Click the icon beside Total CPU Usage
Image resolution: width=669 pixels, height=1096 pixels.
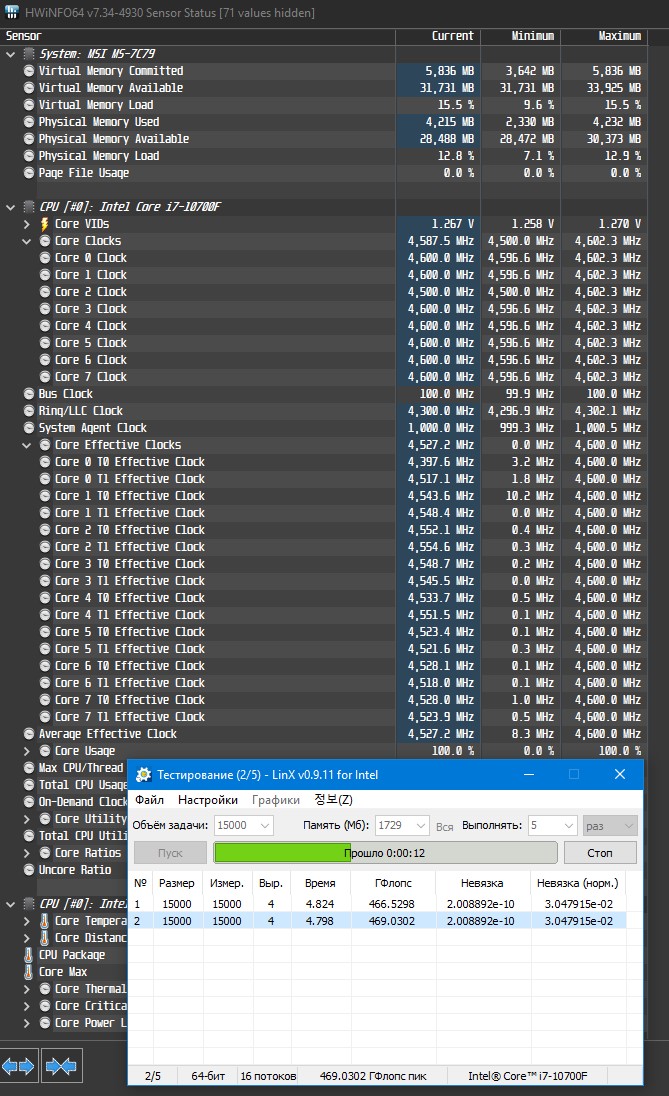(29, 785)
